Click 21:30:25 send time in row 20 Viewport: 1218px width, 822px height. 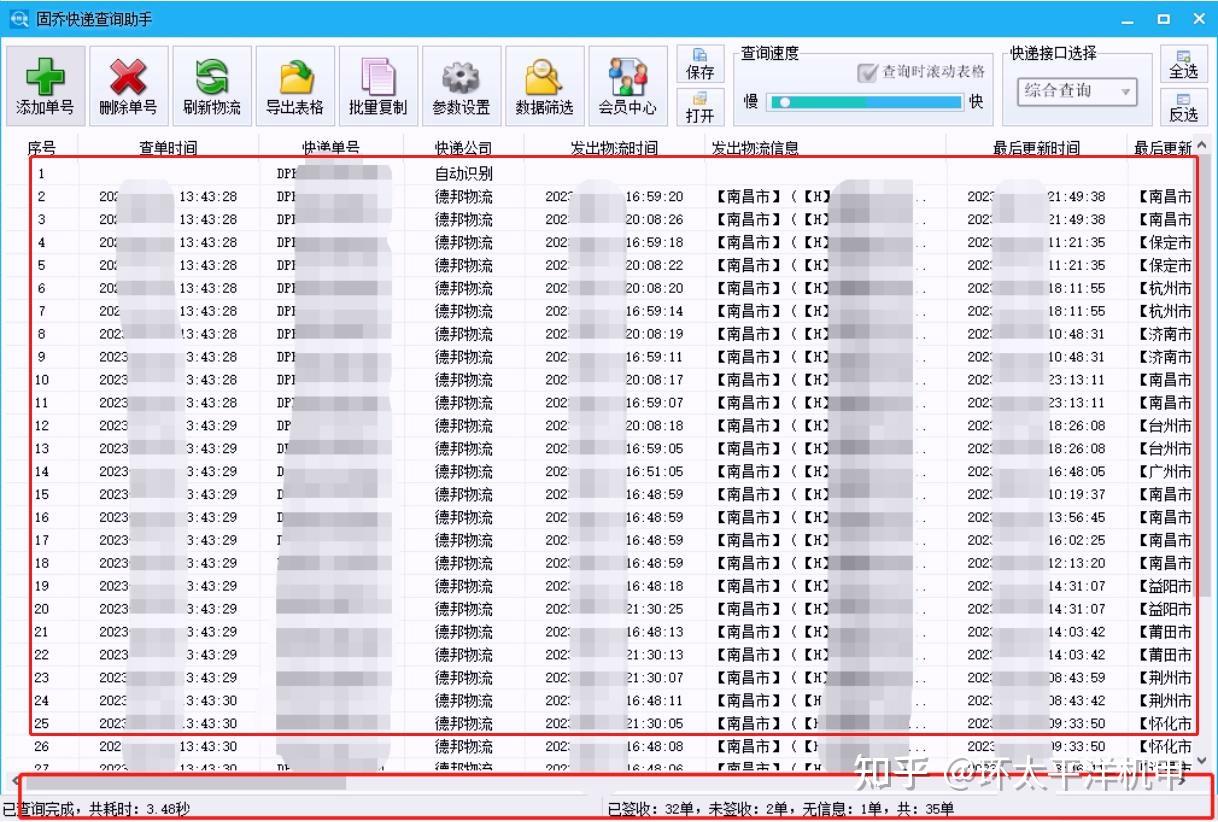tap(655, 610)
